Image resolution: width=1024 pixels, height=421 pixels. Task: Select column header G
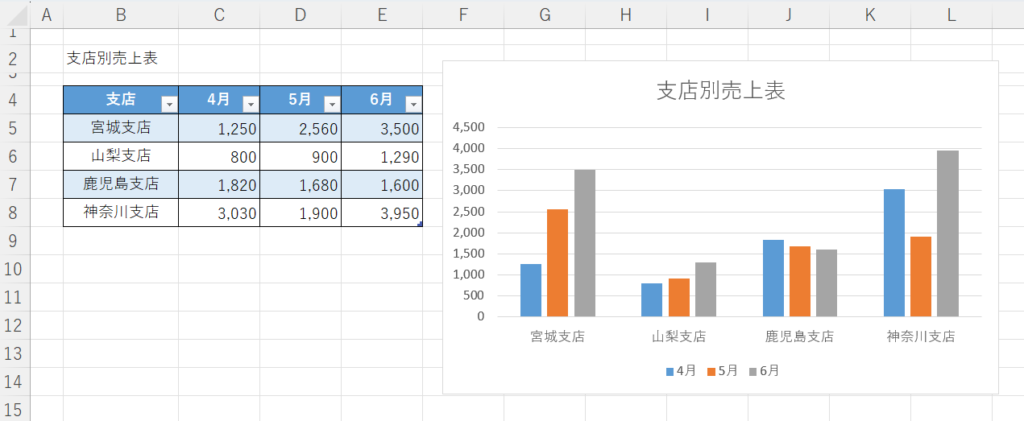[x=544, y=14]
